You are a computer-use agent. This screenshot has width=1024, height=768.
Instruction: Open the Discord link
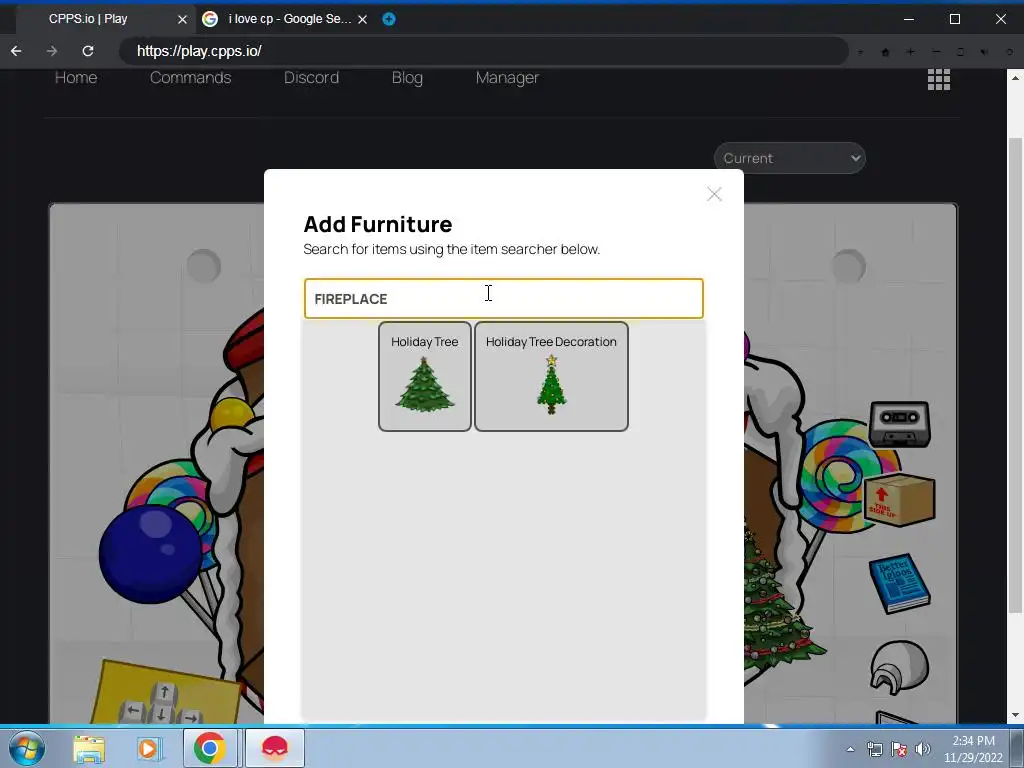pos(312,78)
